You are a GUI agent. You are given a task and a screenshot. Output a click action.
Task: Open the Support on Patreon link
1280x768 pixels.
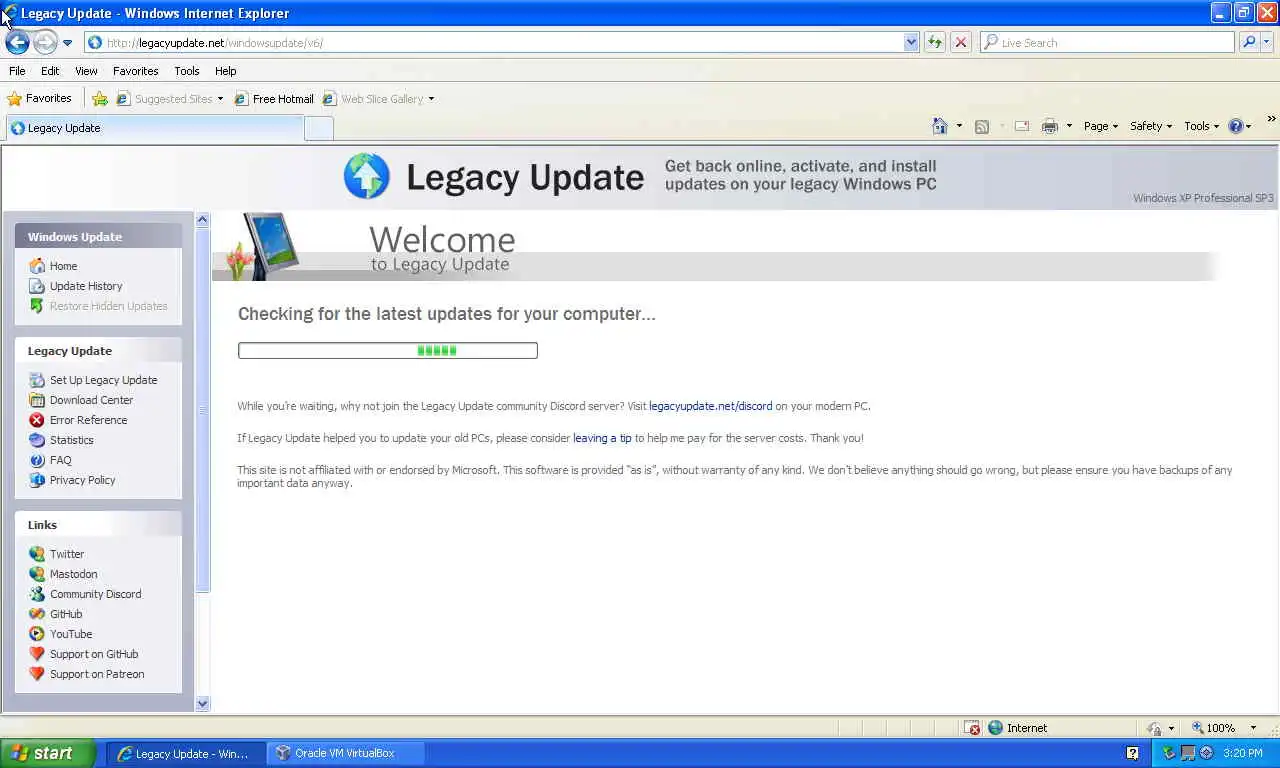[x=97, y=674]
